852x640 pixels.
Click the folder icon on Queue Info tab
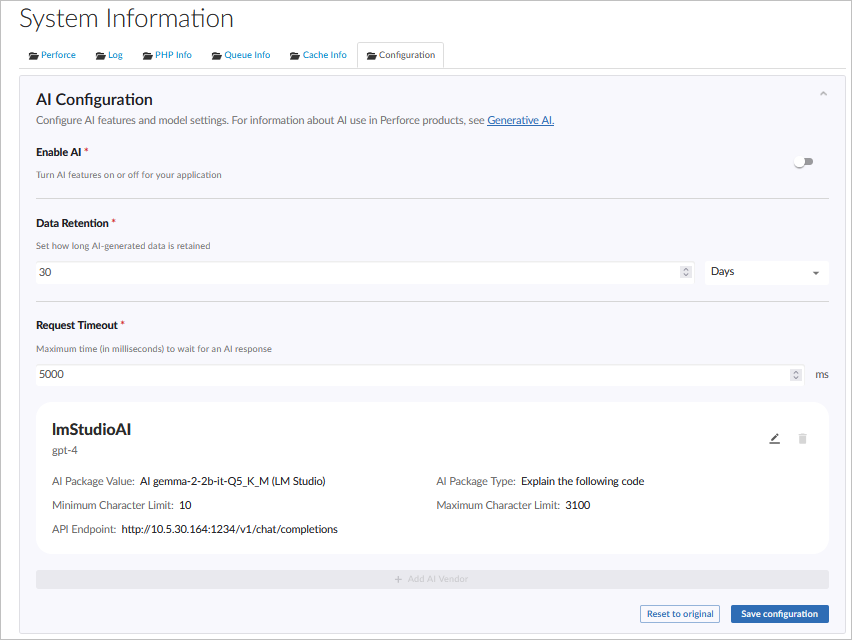coord(216,56)
